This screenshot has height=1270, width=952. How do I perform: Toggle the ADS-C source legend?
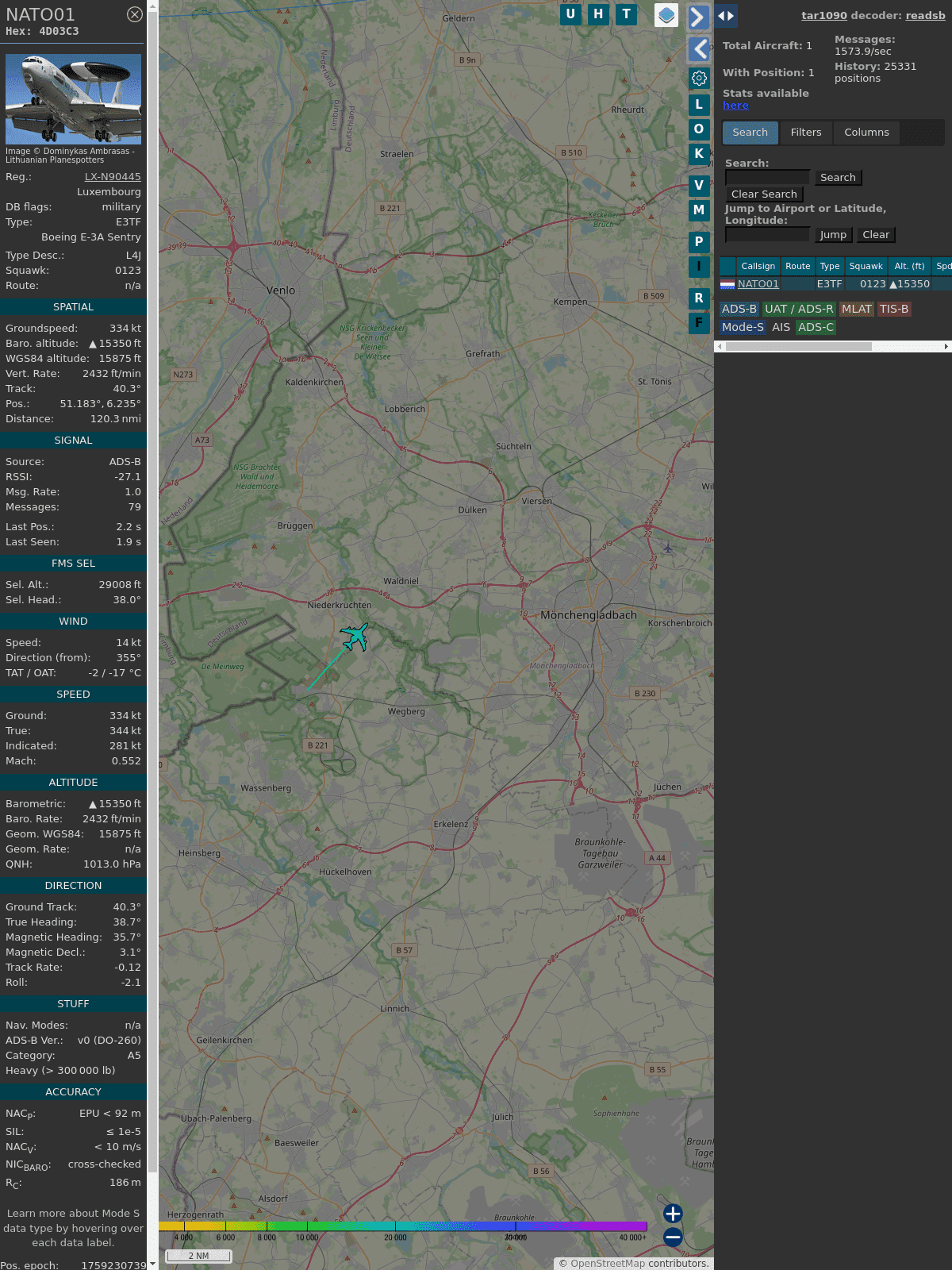tap(816, 327)
